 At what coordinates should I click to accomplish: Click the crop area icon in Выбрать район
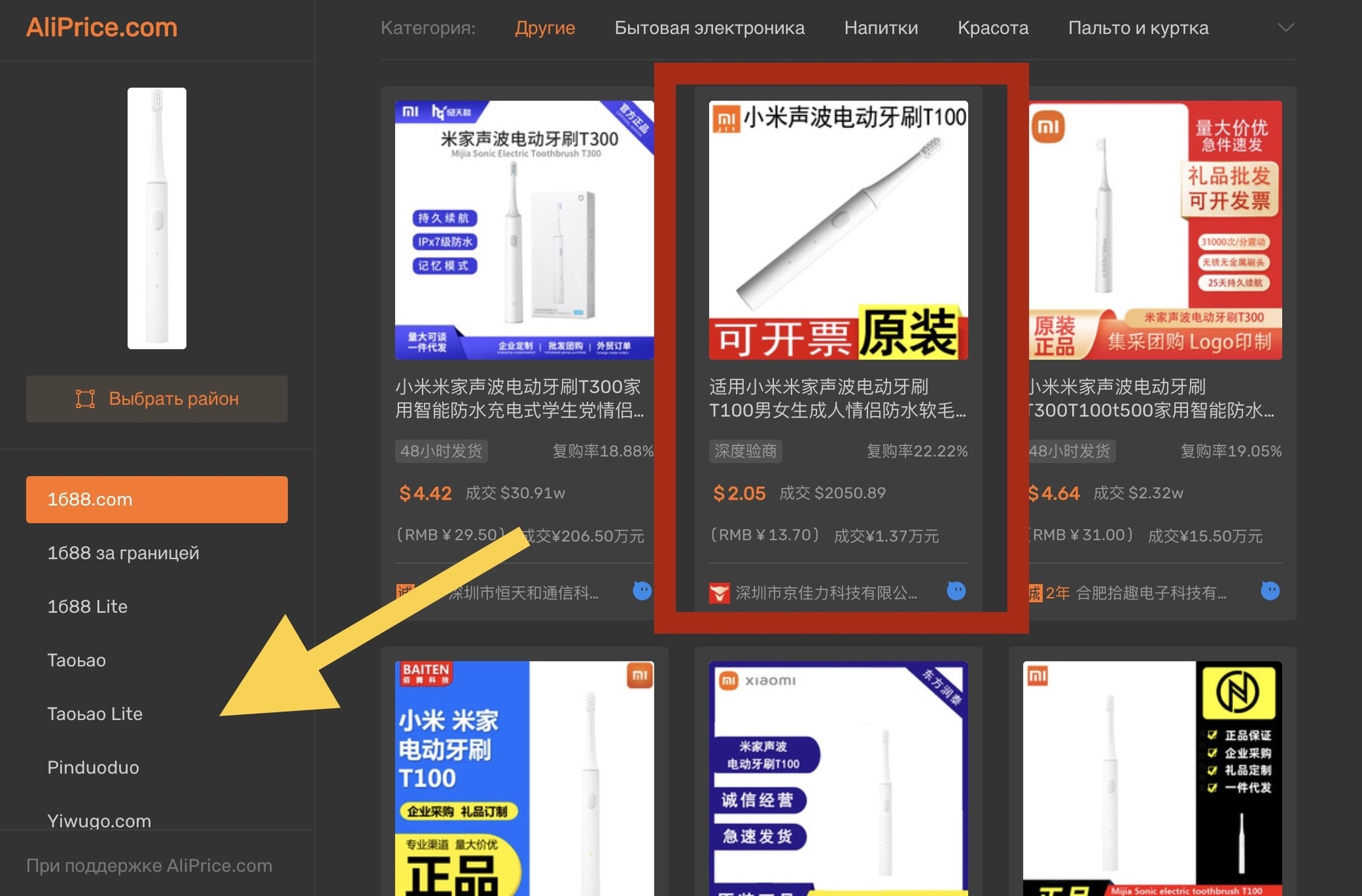[85, 399]
